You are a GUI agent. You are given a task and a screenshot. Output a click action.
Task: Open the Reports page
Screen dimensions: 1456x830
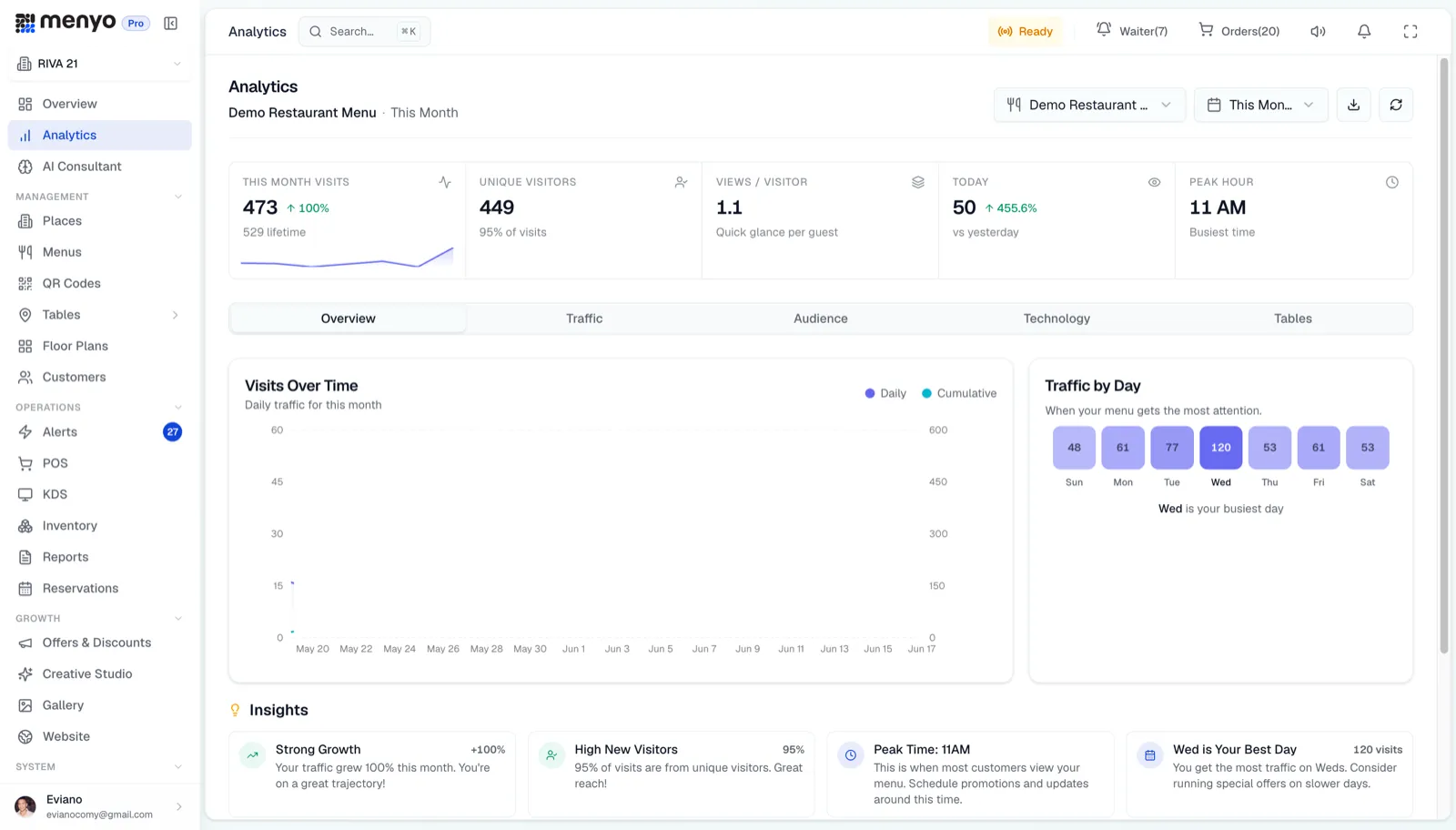tap(100, 557)
